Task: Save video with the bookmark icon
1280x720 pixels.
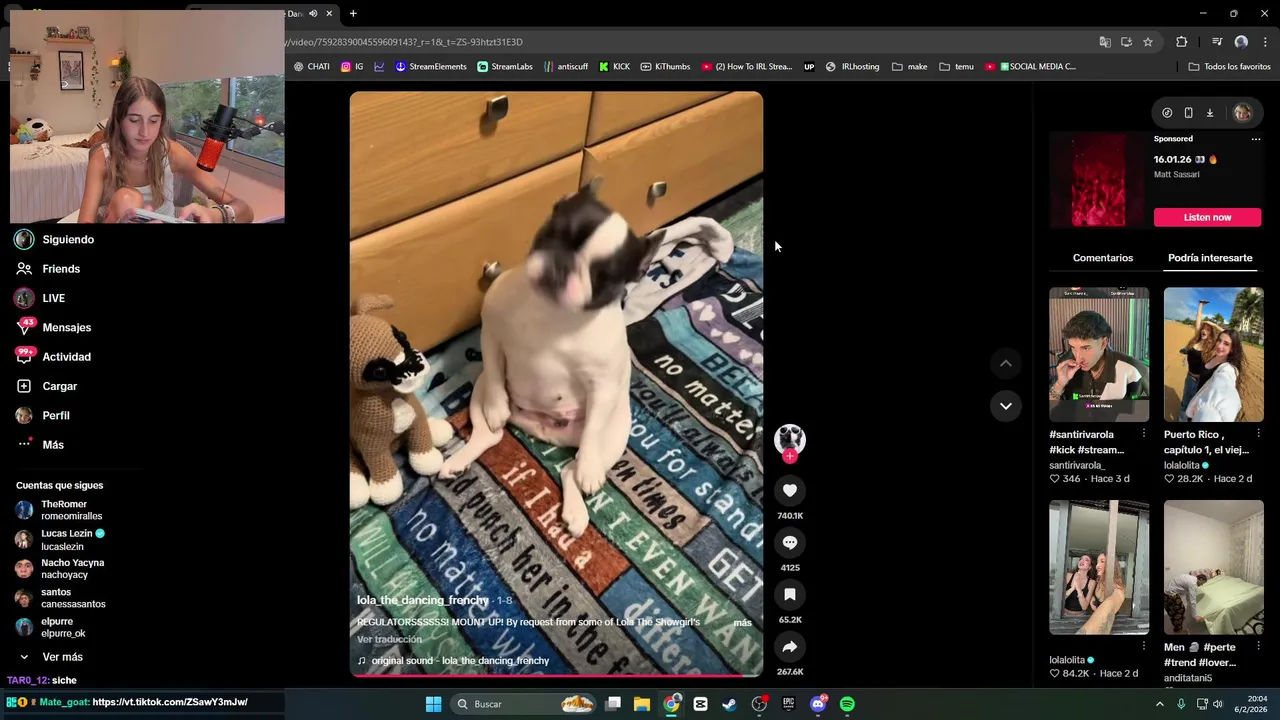Action: coord(789,594)
